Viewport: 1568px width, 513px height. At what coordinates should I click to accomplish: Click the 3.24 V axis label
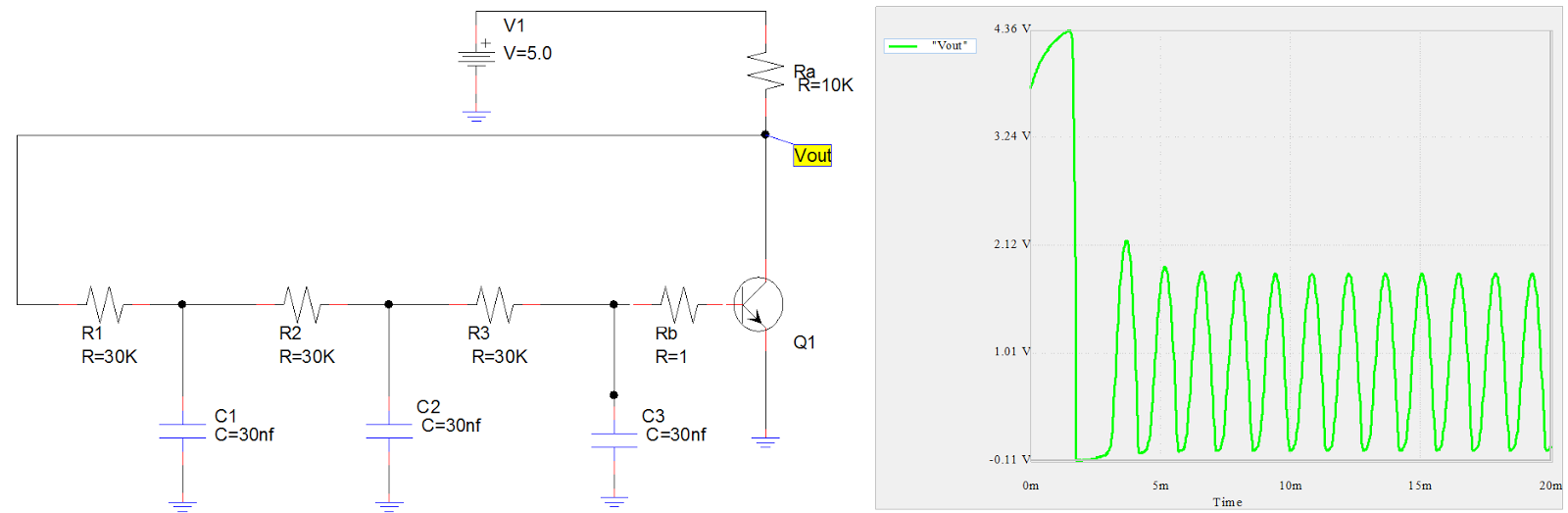coord(1011,136)
